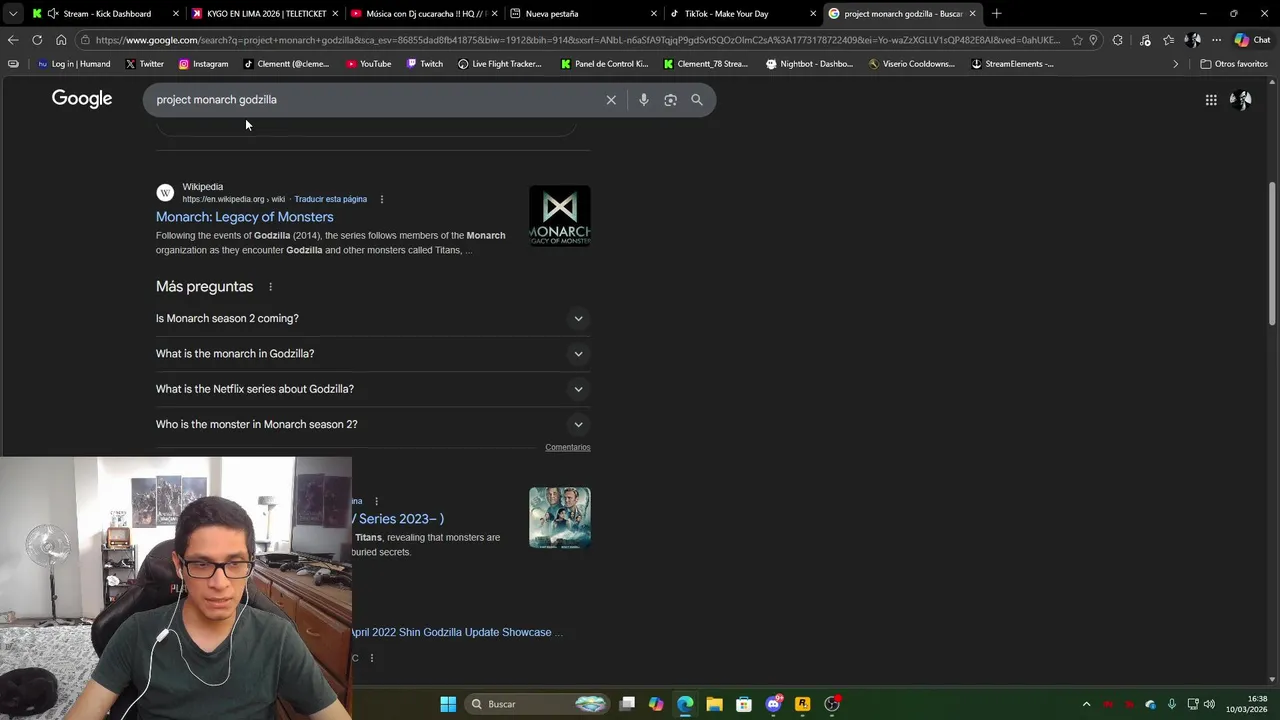Switch to Stream - Kick Dashboard tab
Screen dimensions: 1280x720
coord(106,14)
